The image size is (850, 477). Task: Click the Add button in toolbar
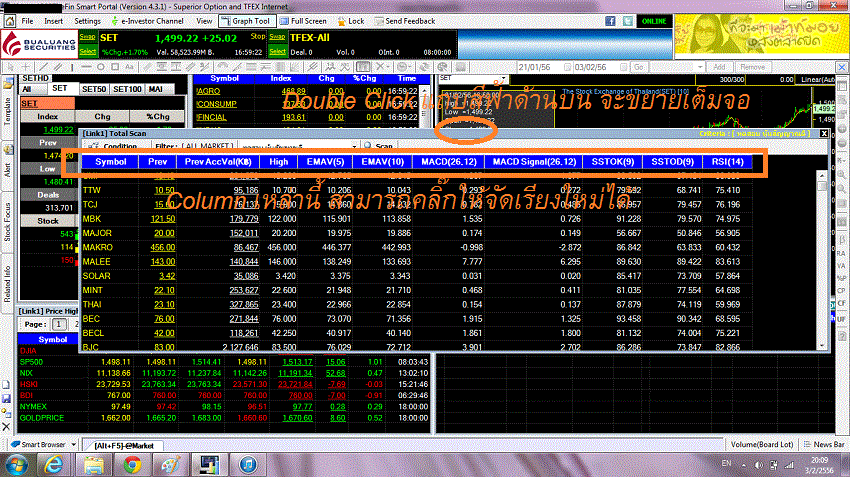[x=719, y=67]
